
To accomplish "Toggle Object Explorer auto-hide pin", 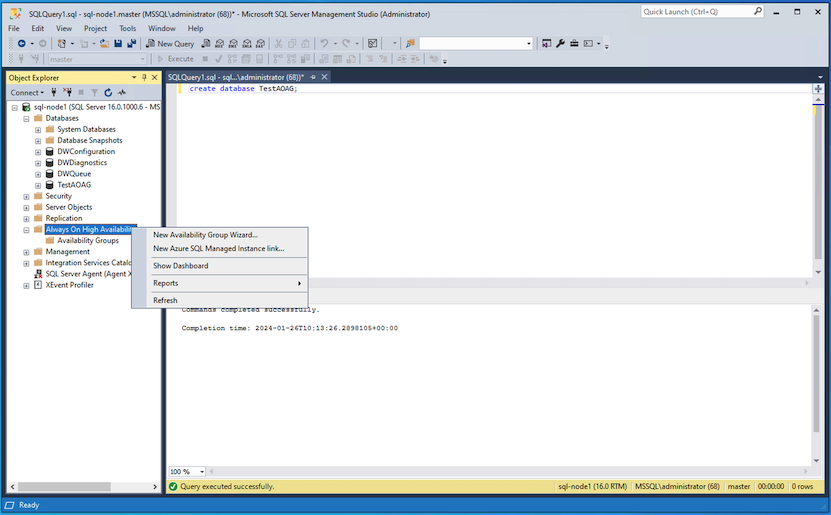I will coord(144,77).
